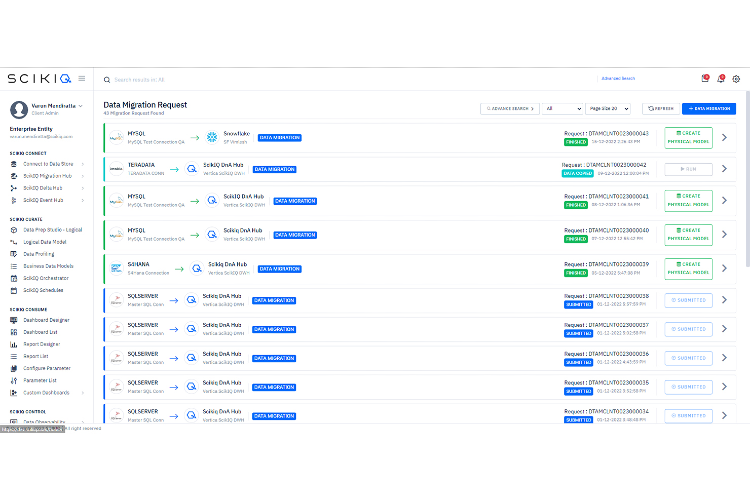Open the Page Size 20 dropdown

pyautogui.click(x=607, y=109)
